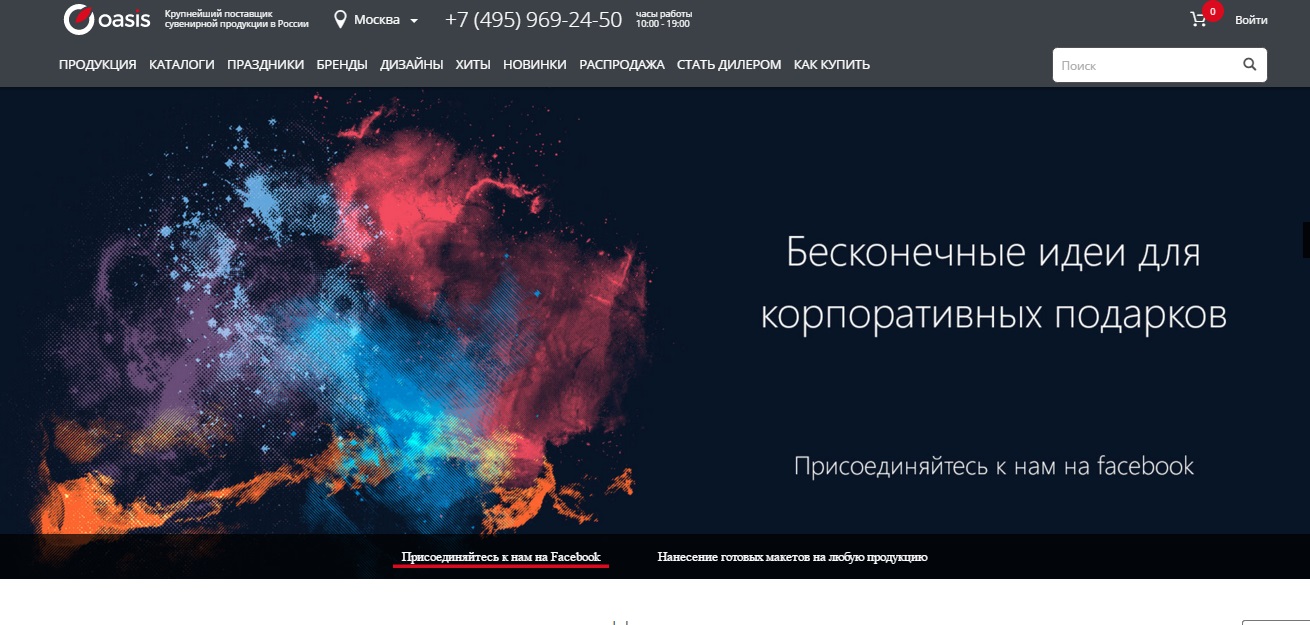The image size is (1310, 625).
Task: Go to the НОВИНКИ section
Action: coord(535,64)
